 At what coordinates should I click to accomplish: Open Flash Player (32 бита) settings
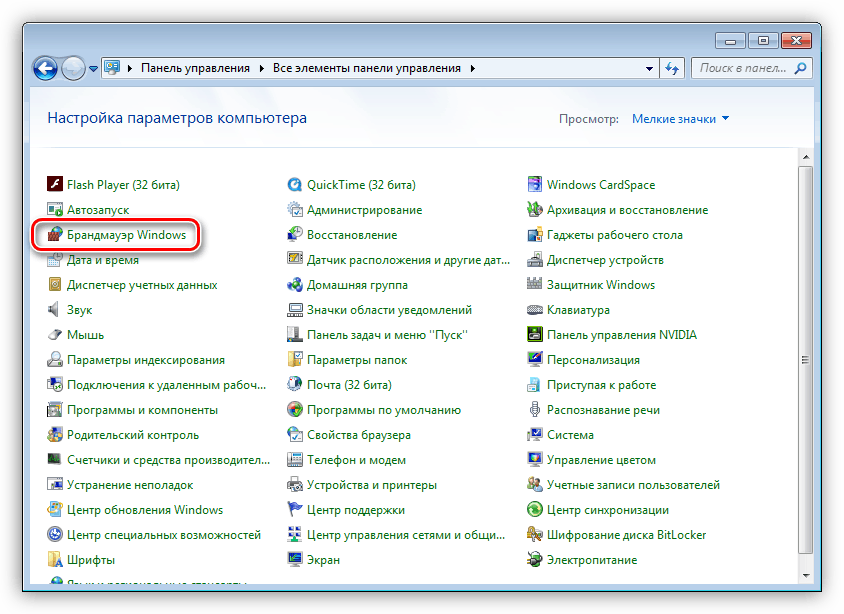121,184
